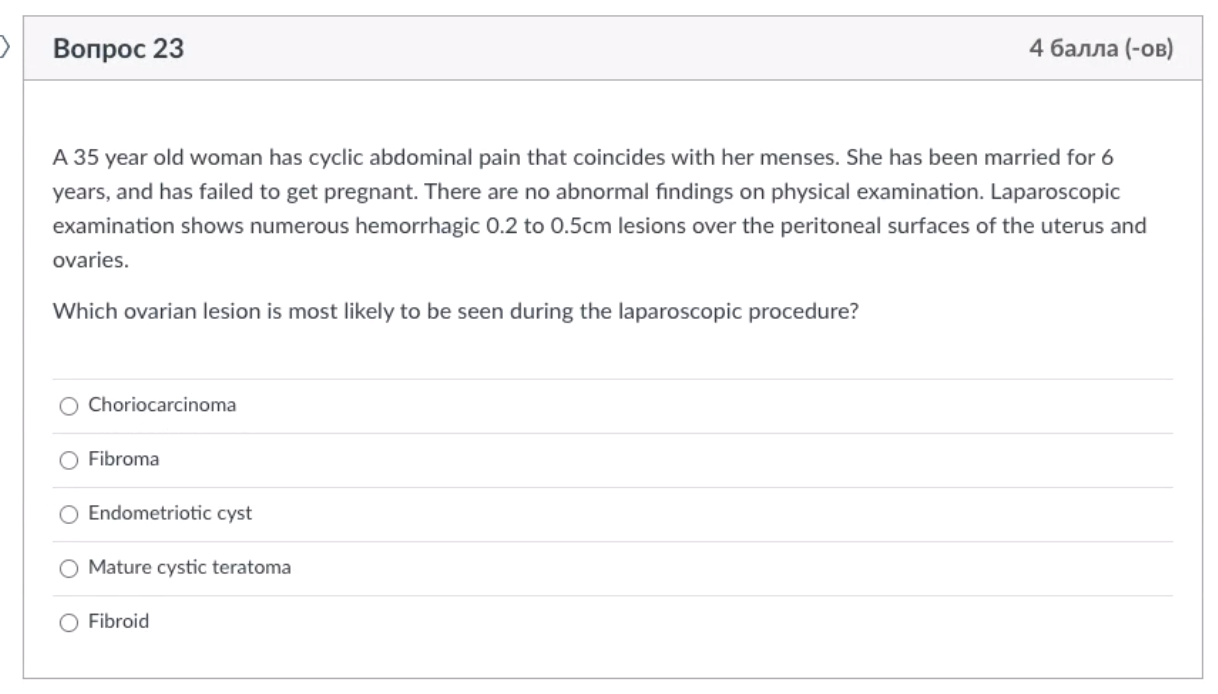Choose the Endometriotic cyst radio button
The image size is (1218, 694).
click(x=68, y=514)
